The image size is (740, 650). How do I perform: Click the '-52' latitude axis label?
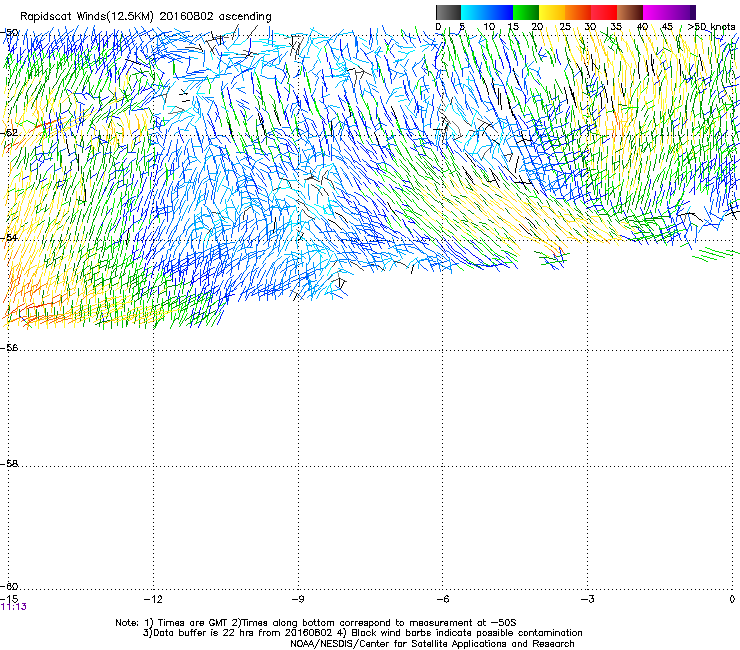(x=9, y=133)
